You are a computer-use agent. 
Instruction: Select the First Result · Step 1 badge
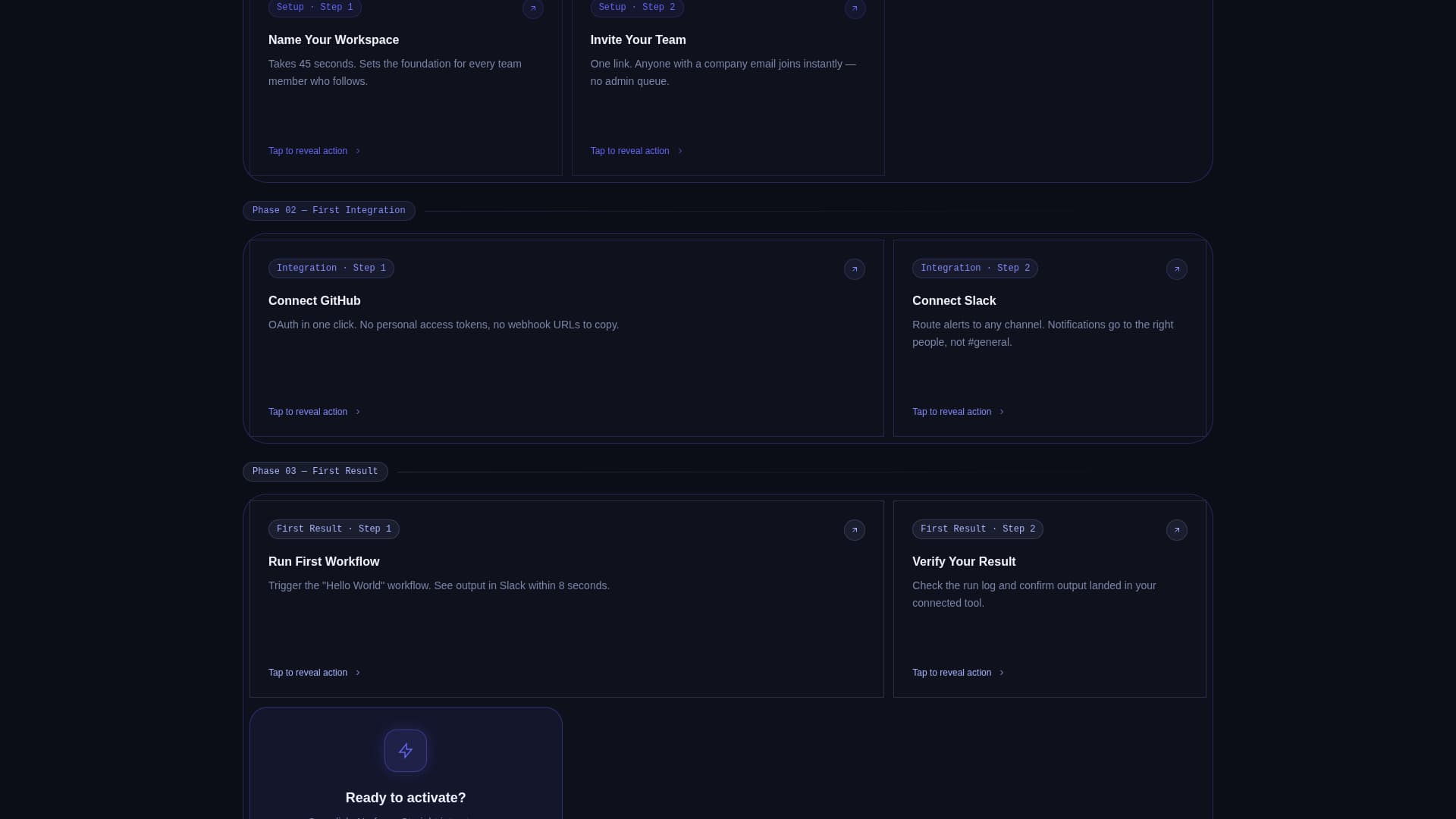coord(334,529)
